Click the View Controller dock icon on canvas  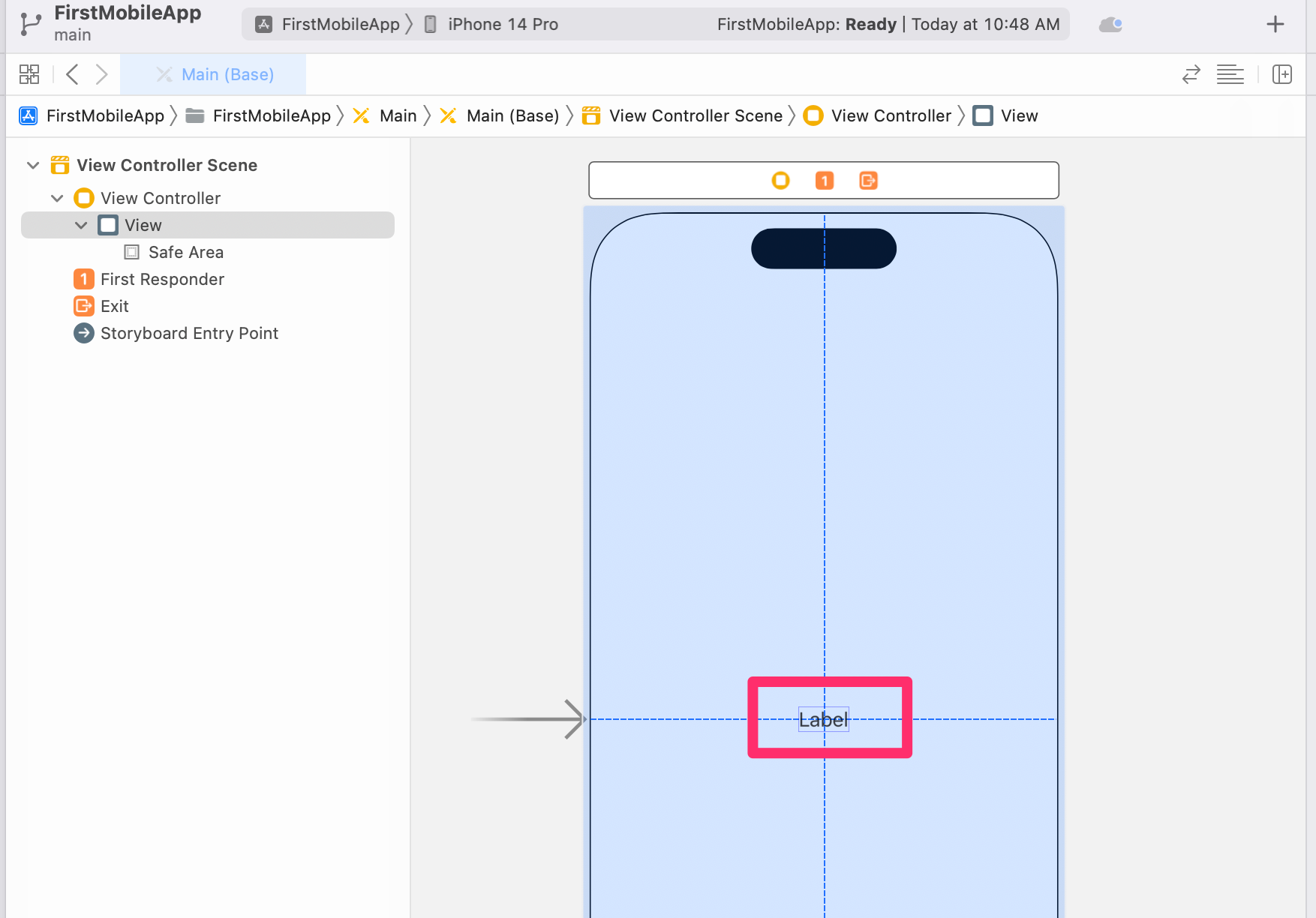pos(780,181)
